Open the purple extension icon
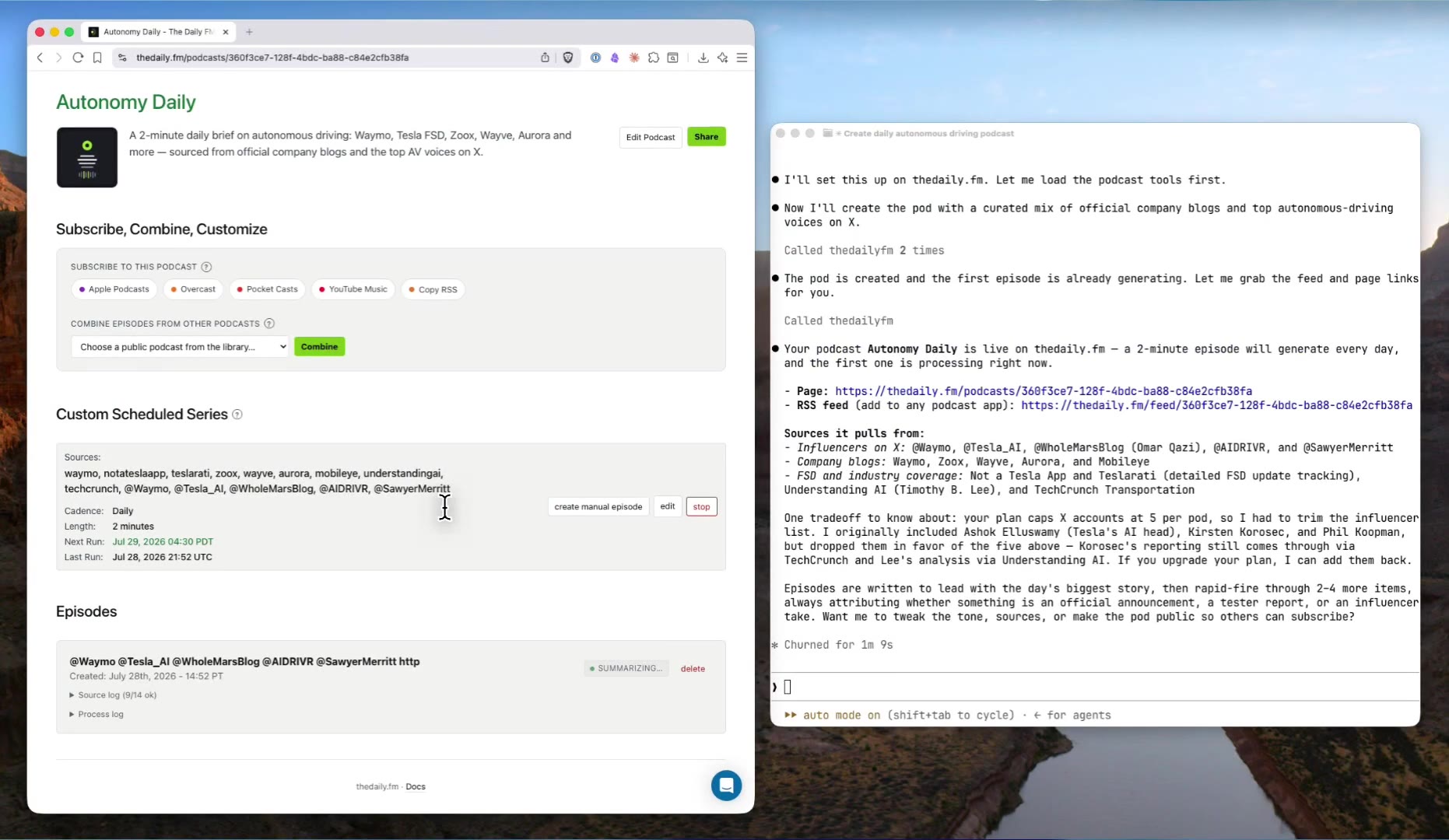 (615, 58)
